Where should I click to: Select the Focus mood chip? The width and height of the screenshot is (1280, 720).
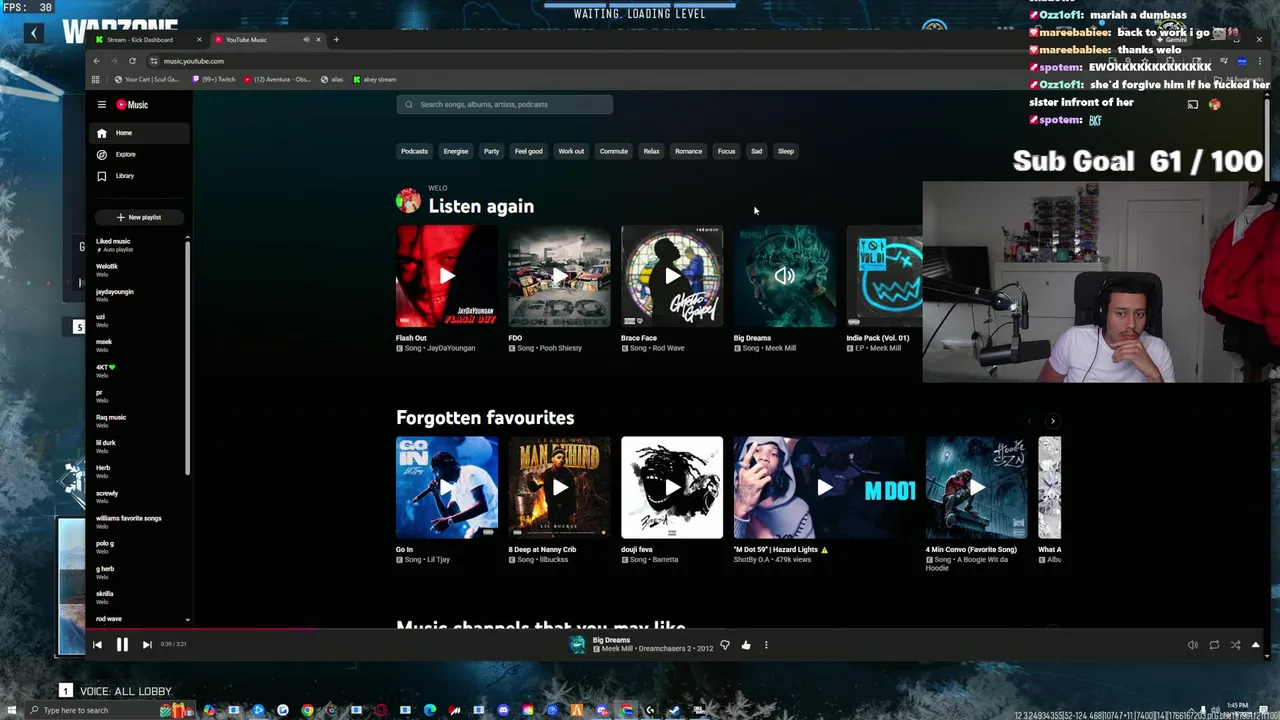726,151
